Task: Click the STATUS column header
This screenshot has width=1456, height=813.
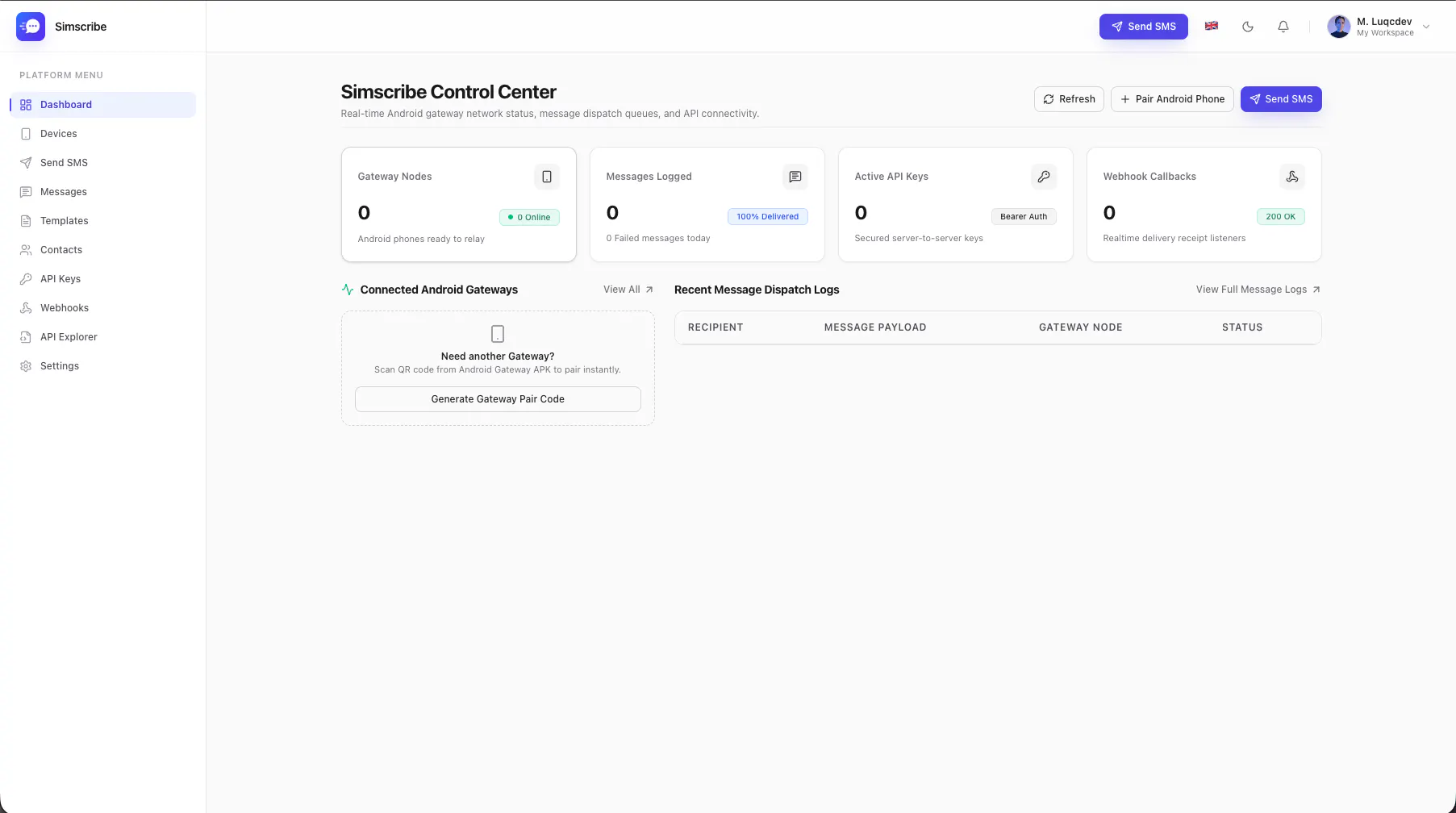Action: tap(1242, 327)
